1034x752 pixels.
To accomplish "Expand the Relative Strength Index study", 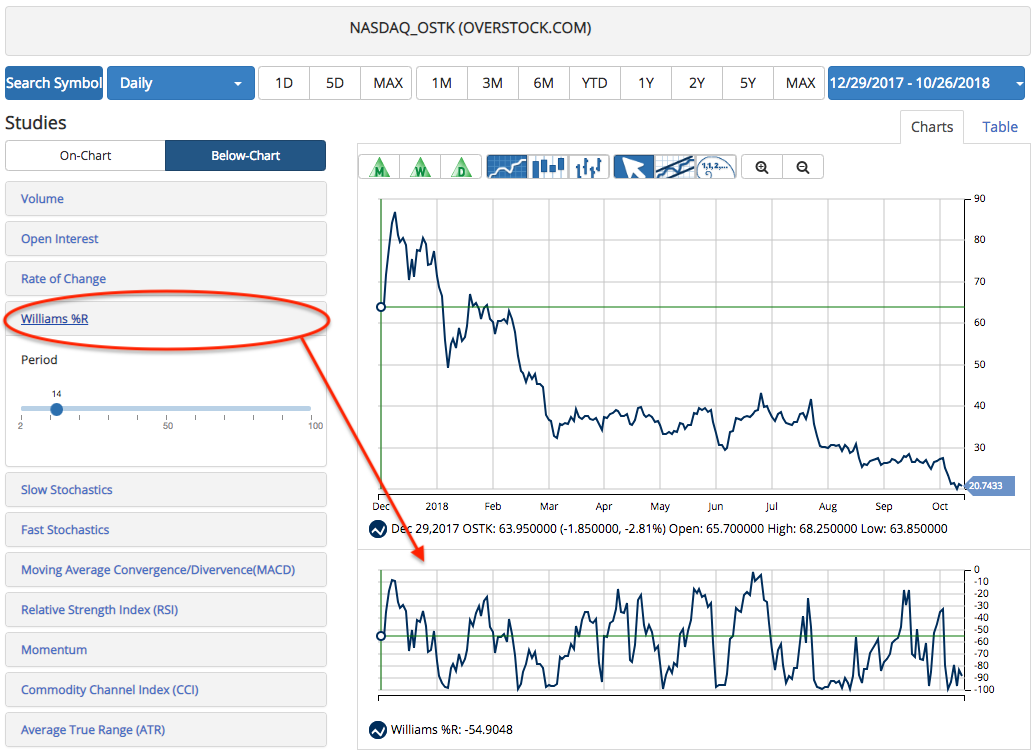I will point(166,610).
